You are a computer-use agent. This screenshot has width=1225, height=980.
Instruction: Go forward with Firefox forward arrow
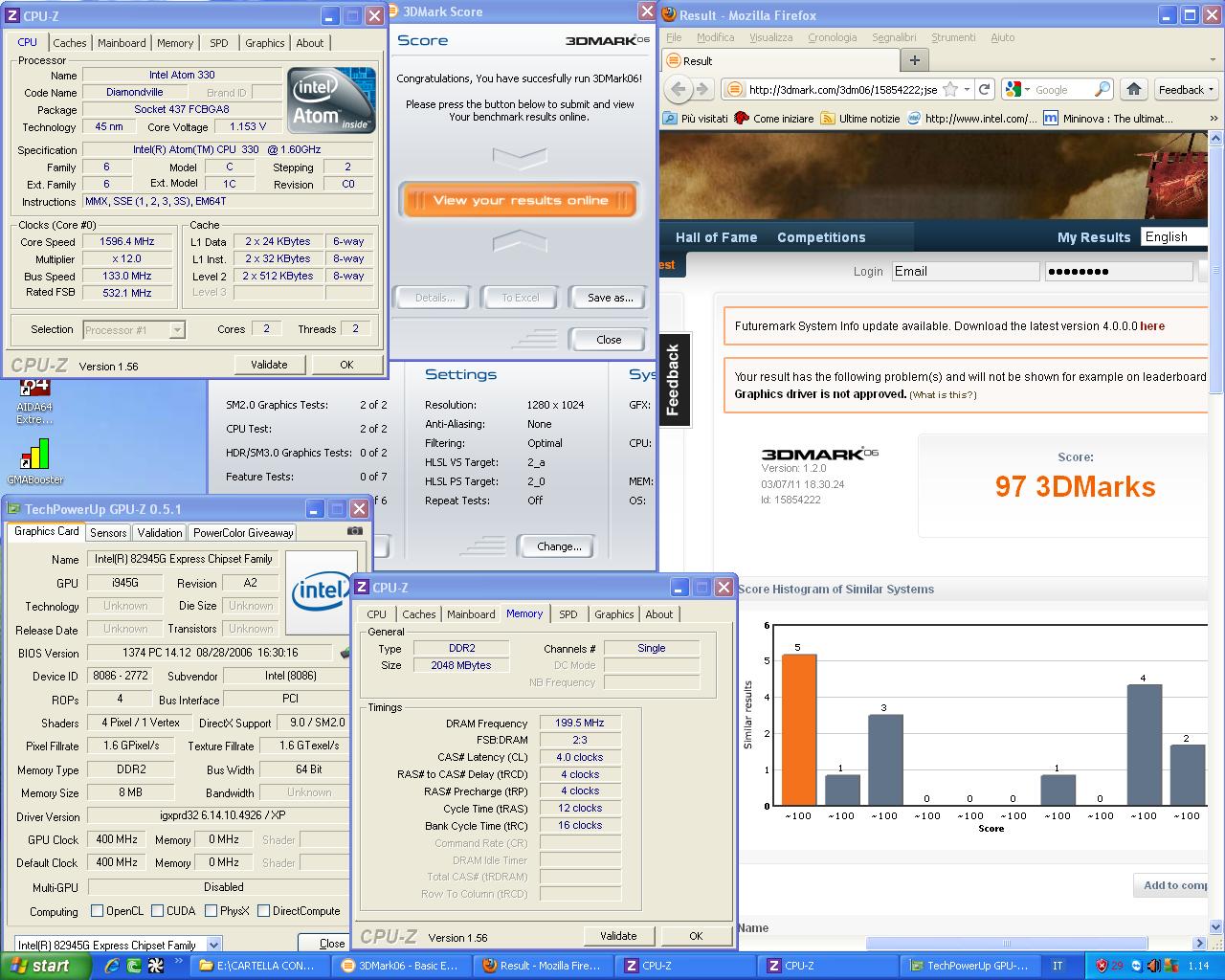[x=702, y=89]
